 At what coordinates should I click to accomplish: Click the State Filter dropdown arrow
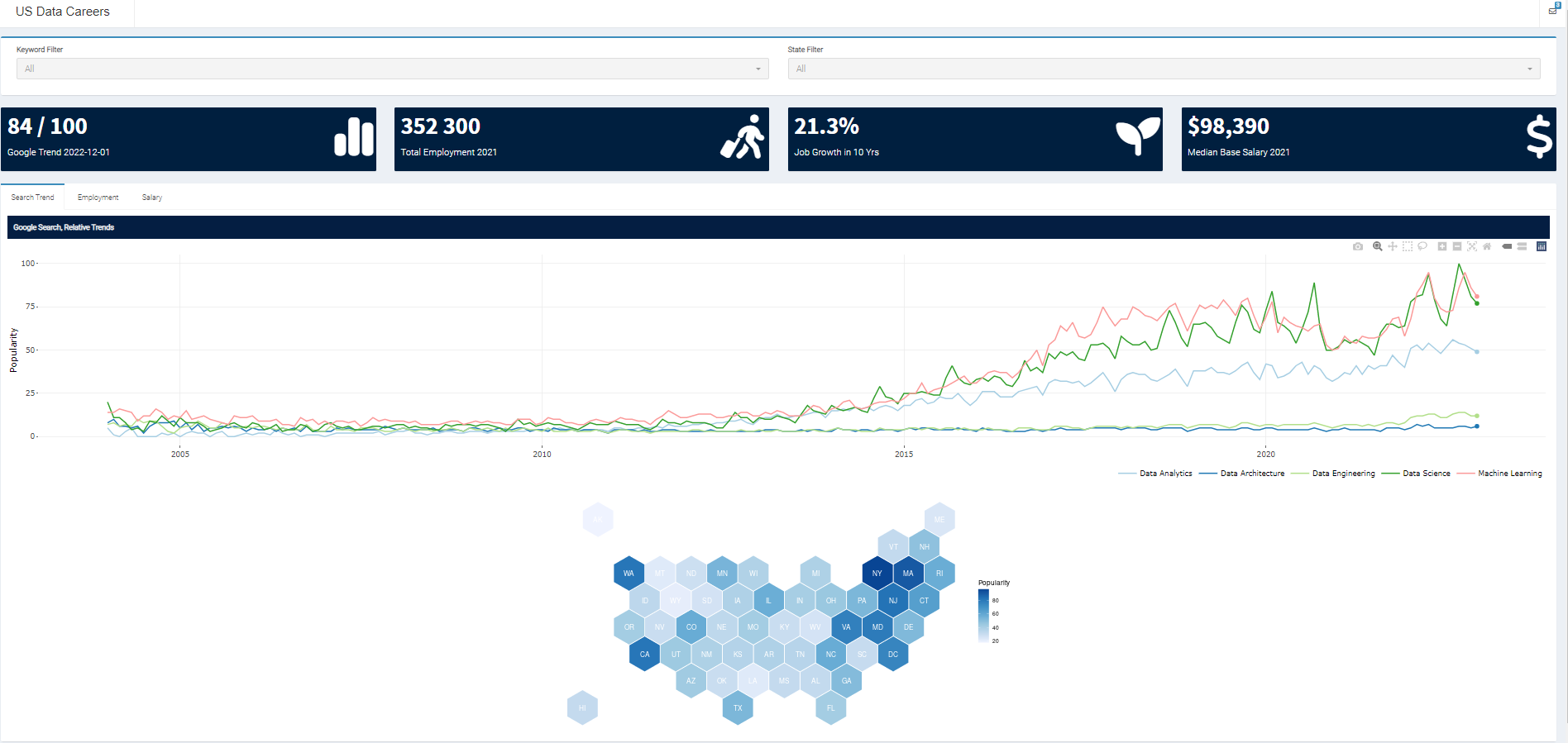coord(1529,69)
